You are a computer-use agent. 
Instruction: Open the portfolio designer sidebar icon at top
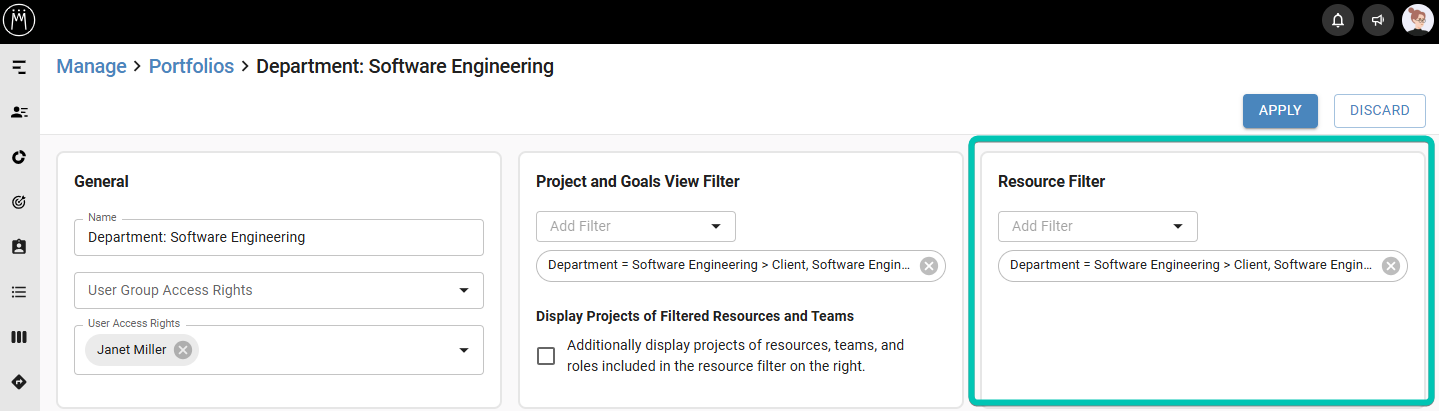[x=19, y=67]
